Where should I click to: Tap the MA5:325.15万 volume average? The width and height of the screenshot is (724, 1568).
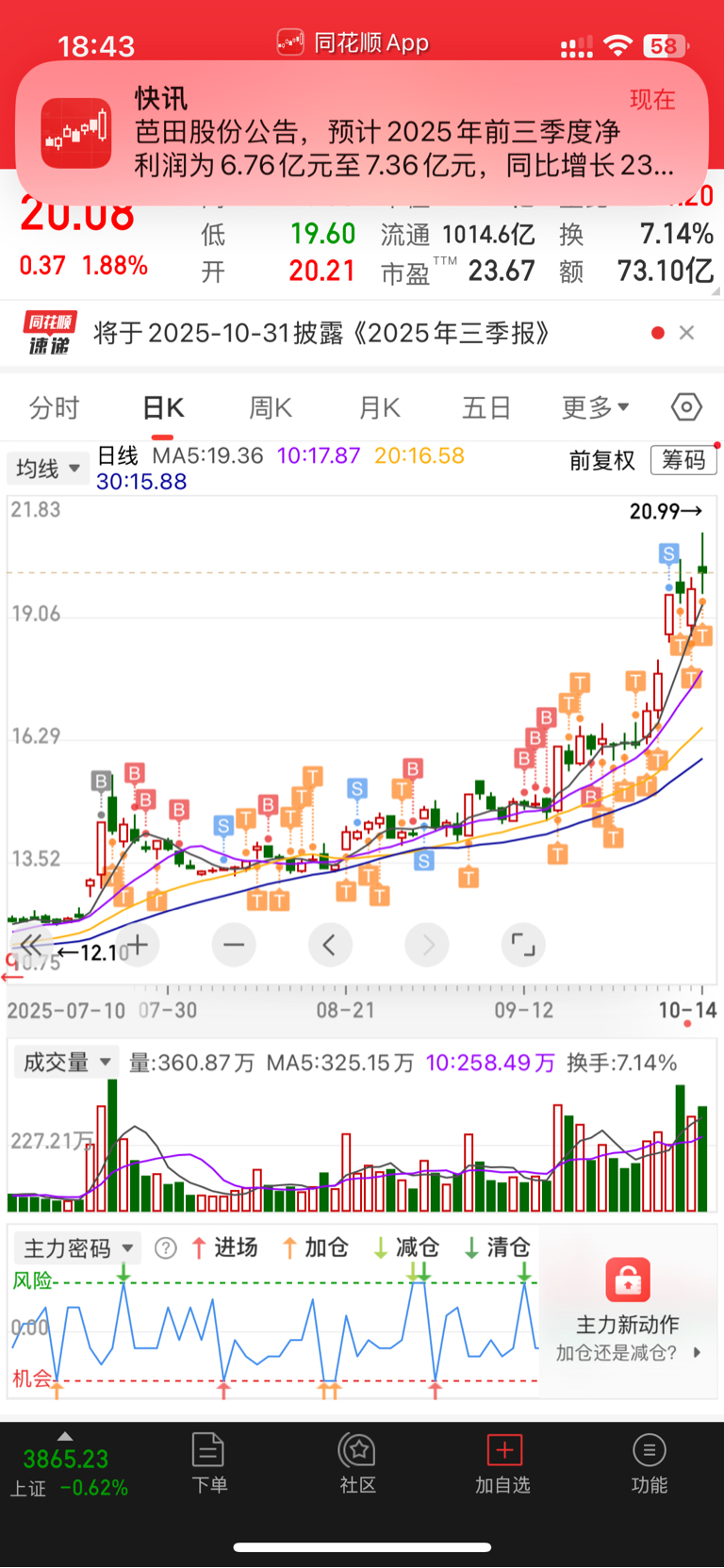coord(339,1064)
